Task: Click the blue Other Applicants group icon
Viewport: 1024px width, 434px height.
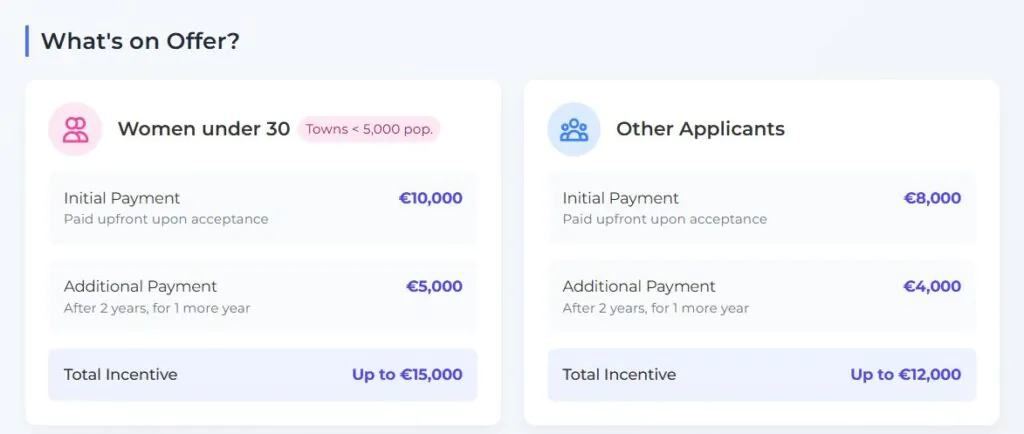Action: pyautogui.click(x=573, y=129)
